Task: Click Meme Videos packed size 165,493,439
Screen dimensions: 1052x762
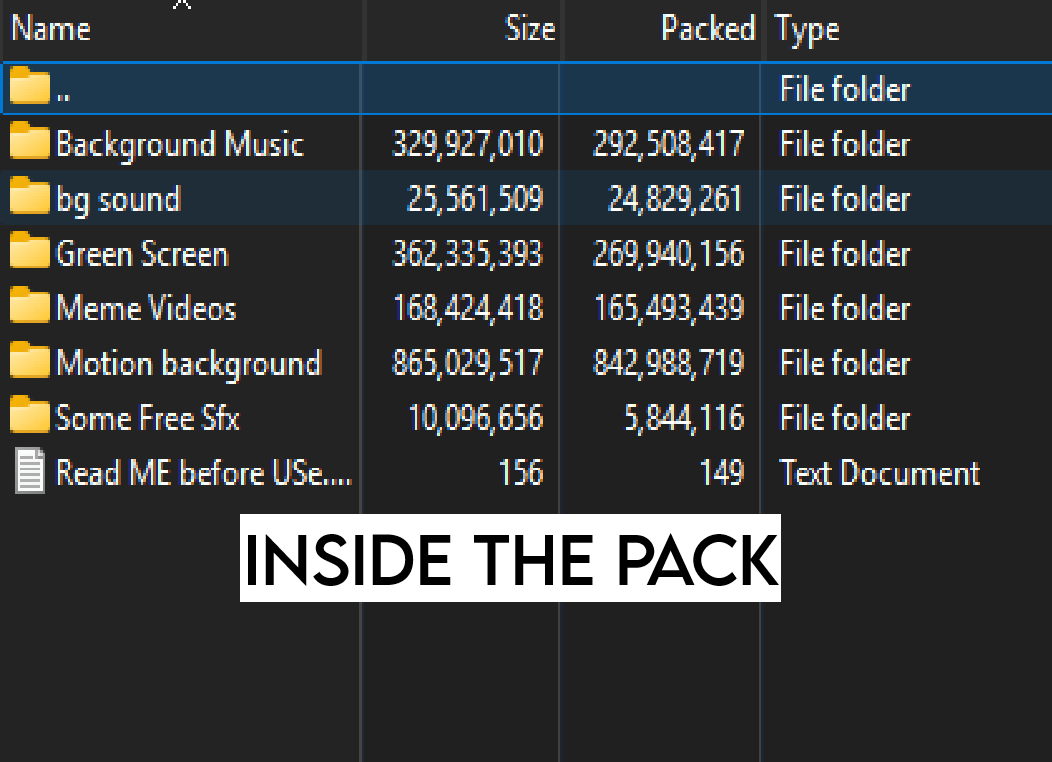Action: tap(668, 308)
